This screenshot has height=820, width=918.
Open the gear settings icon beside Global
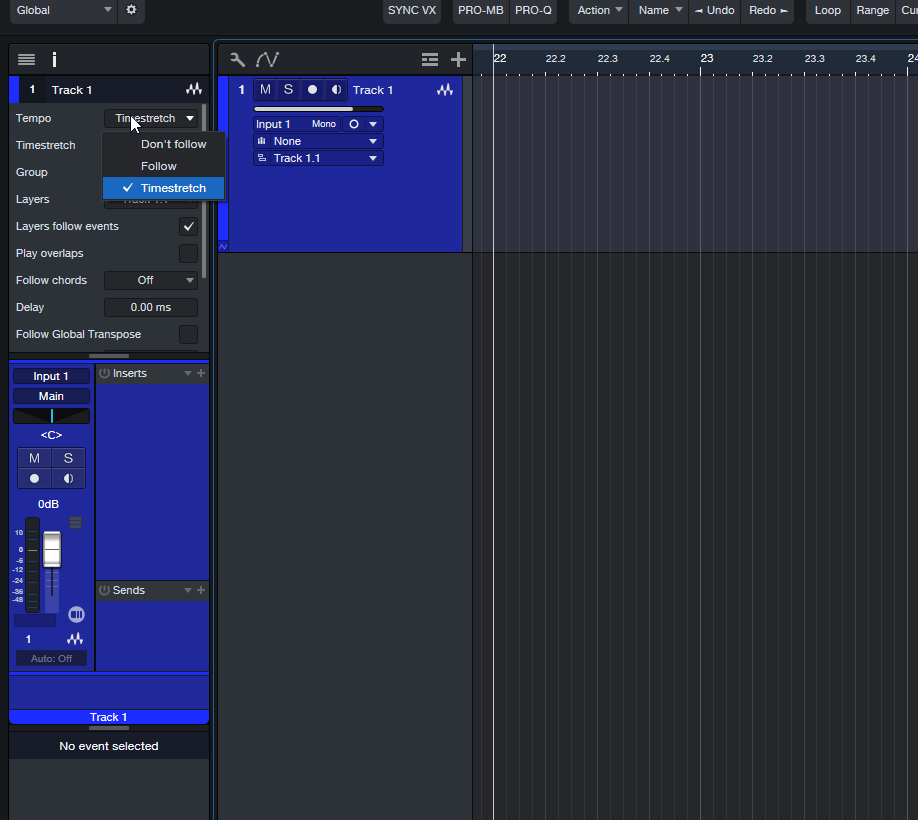point(131,10)
